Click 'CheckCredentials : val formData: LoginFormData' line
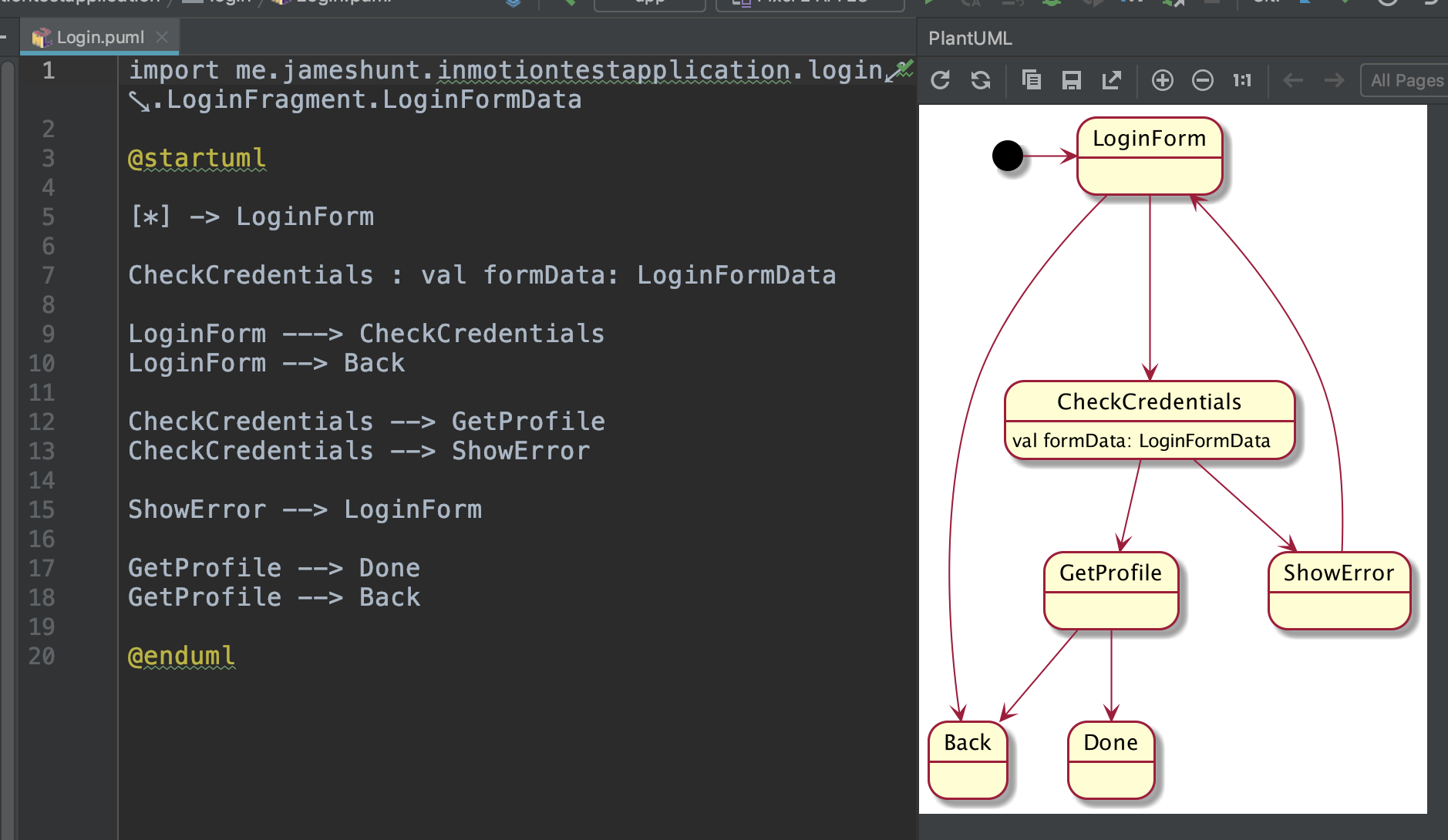 coord(482,275)
